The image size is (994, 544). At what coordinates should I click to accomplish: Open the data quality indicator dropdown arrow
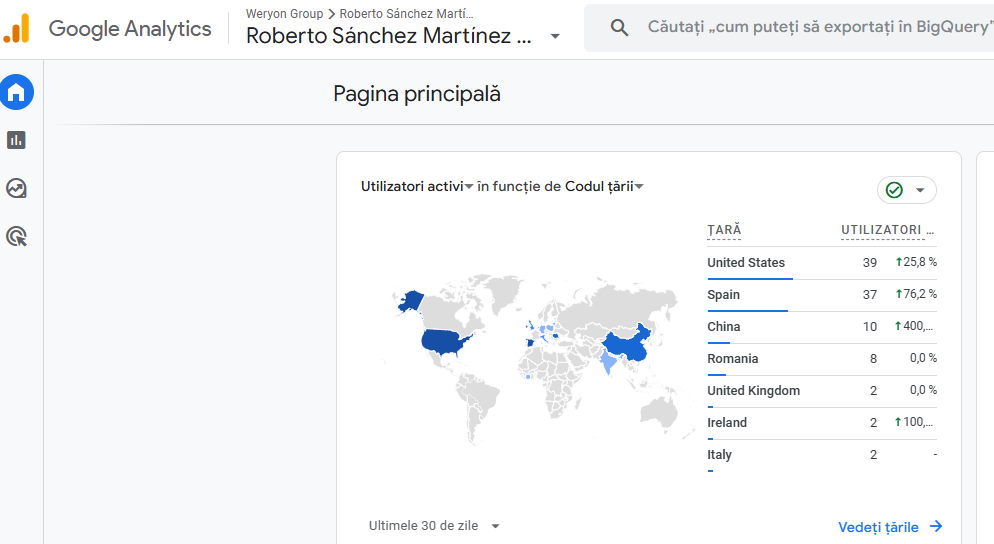point(920,190)
